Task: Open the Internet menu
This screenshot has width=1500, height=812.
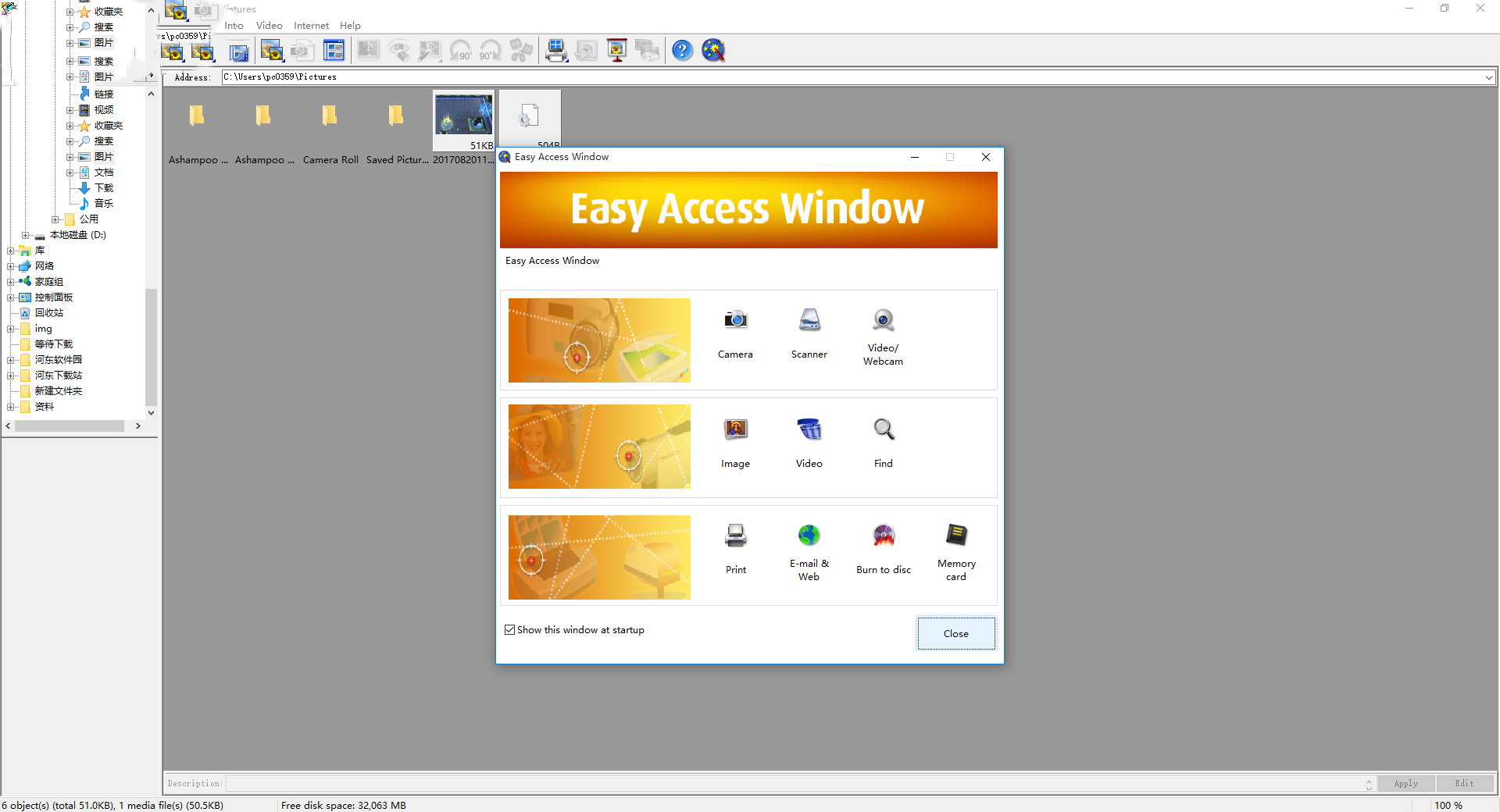Action: click(311, 26)
